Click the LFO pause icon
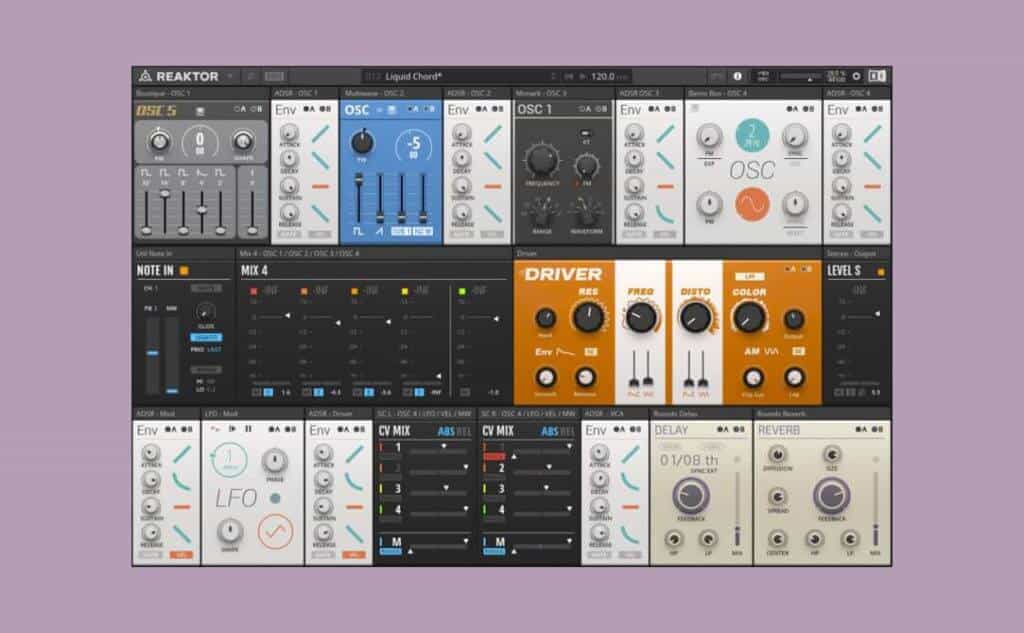Viewport: 1024px width, 633px height. point(248,429)
